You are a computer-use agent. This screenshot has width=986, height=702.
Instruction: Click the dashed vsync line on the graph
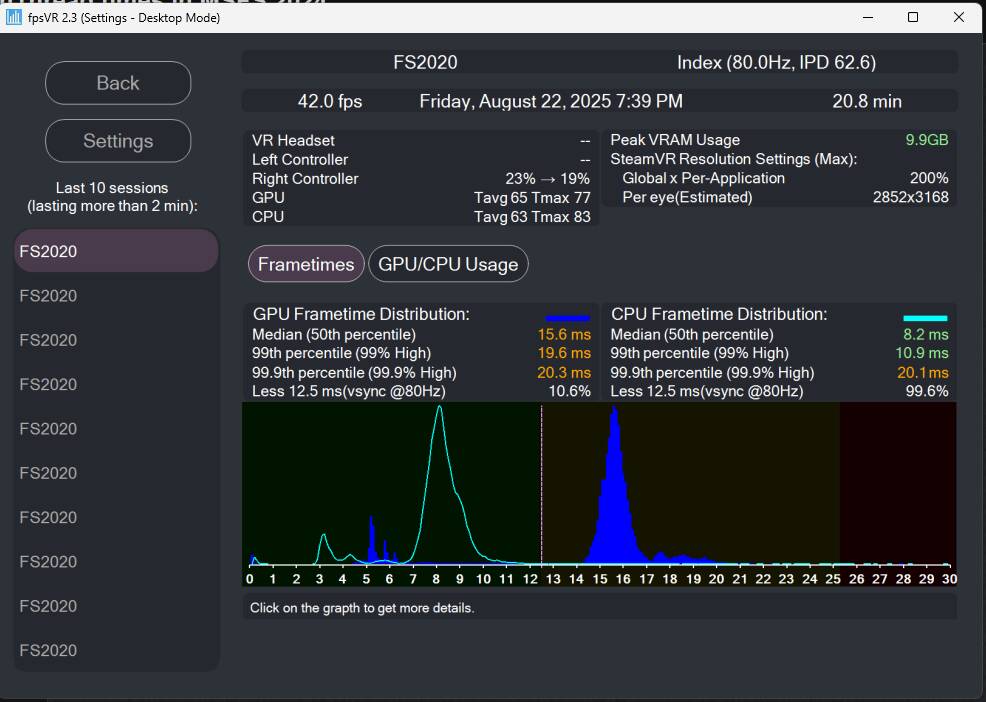coord(541,484)
